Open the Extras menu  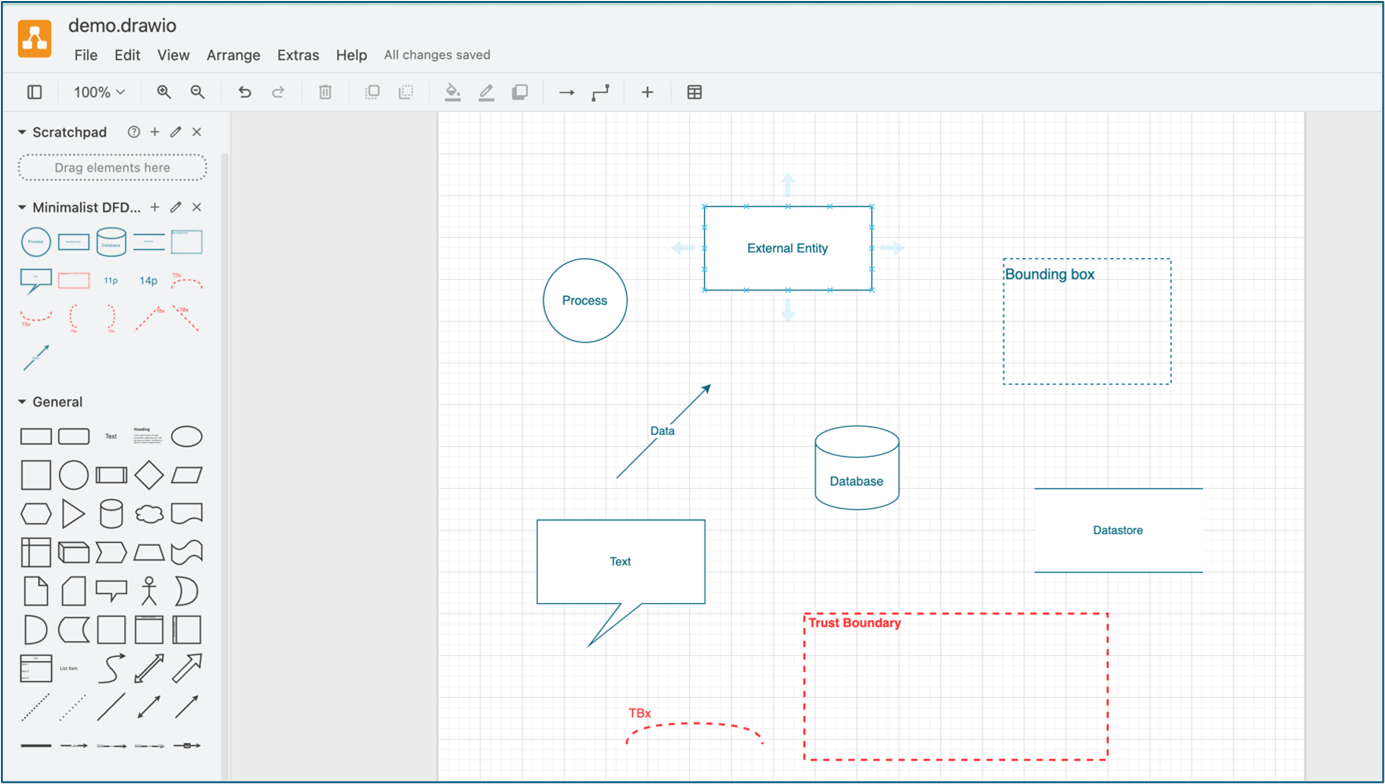tap(298, 55)
